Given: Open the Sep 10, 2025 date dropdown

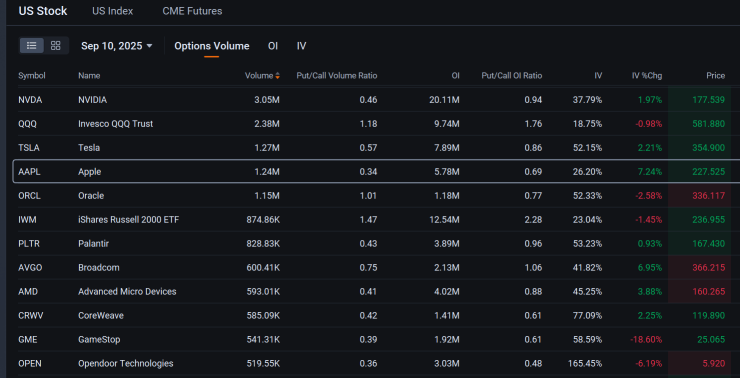Looking at the screenshot, I should point(117,46).
